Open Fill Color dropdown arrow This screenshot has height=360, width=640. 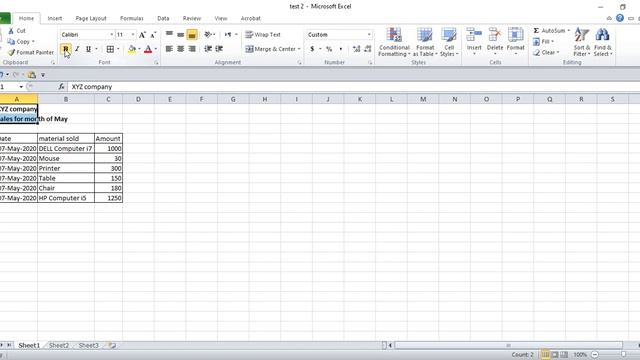coord(139,49)
